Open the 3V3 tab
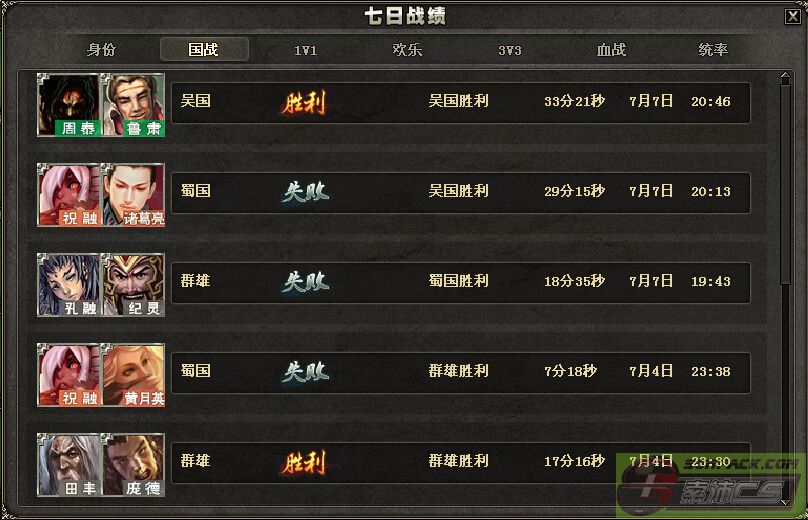The width and height of the screenshot is (808, 520). coord(510,50)
